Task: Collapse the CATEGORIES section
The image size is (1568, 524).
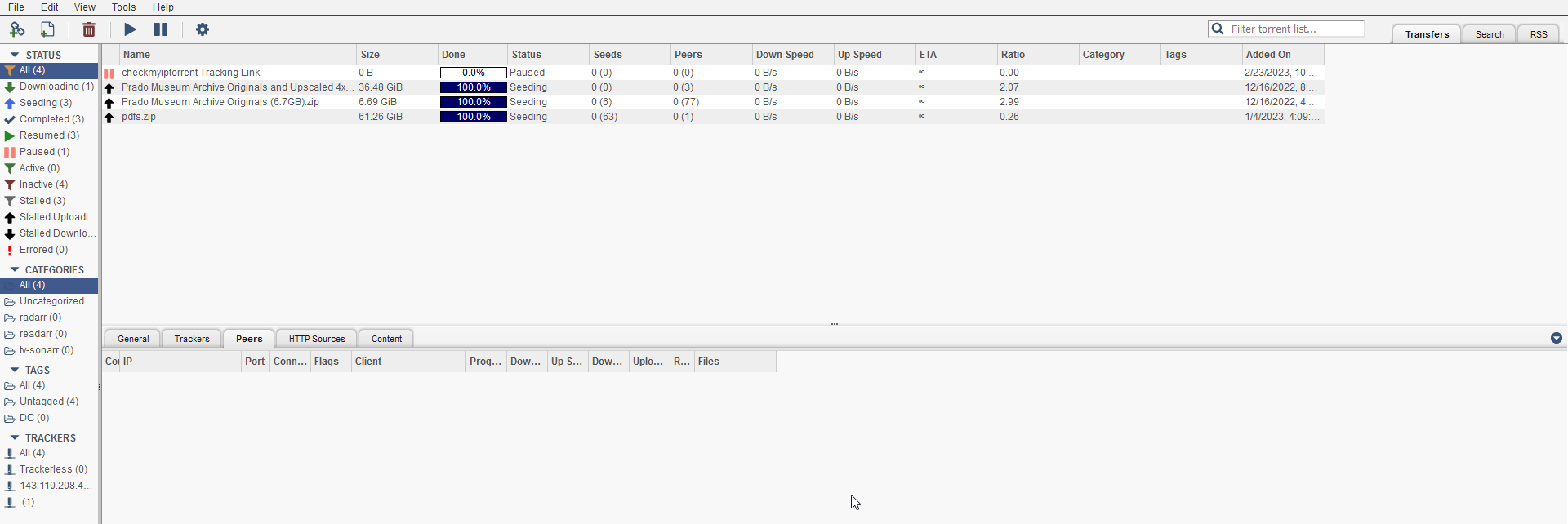Action: 14,269
